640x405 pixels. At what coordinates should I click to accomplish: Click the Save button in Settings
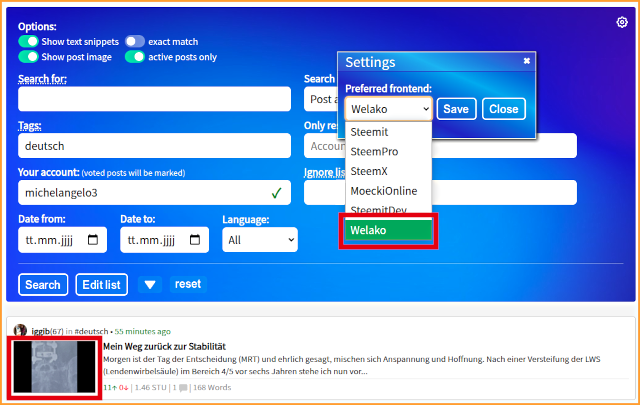456,109
